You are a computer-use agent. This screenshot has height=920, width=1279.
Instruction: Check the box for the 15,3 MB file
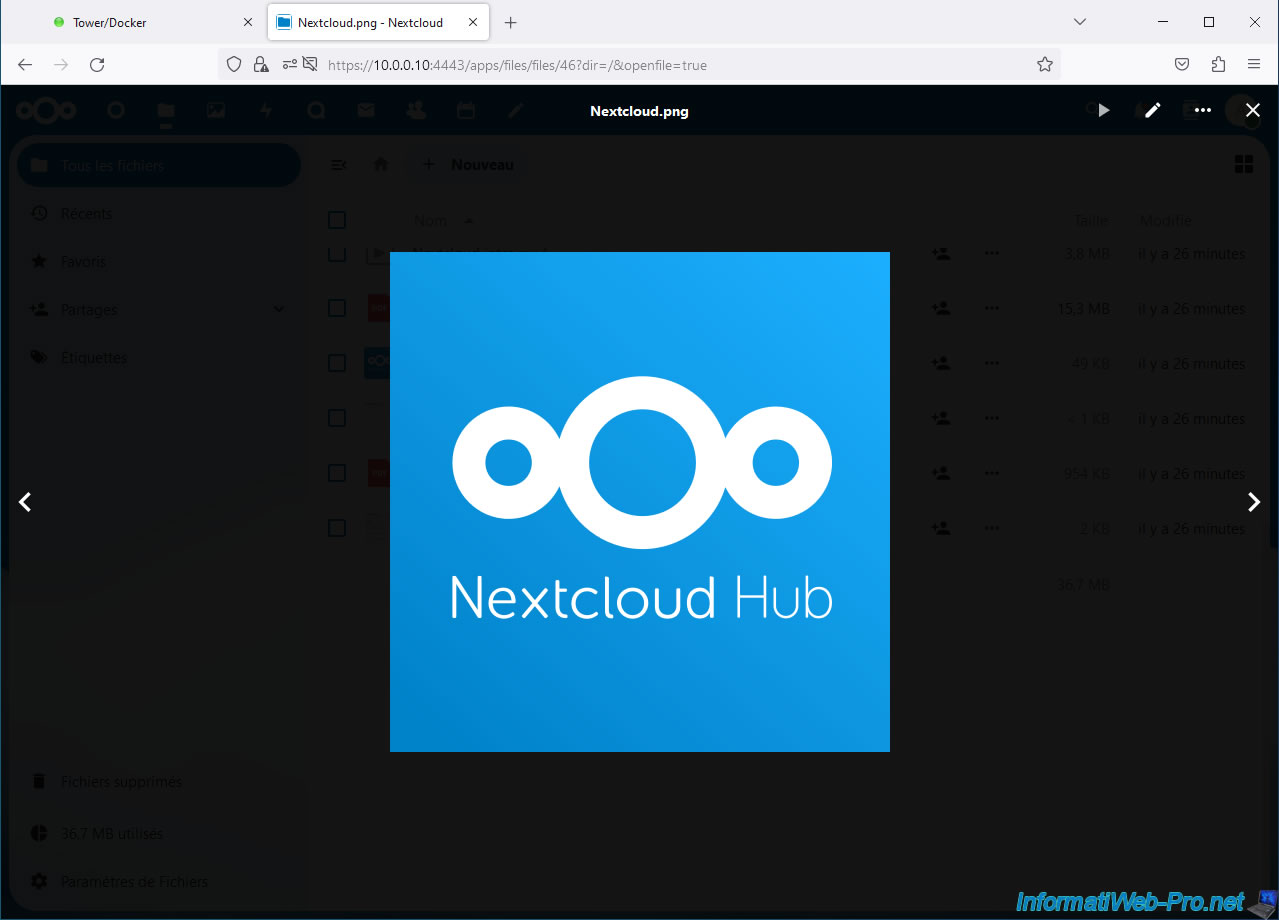pyautogui.click(x=337, y=308)
